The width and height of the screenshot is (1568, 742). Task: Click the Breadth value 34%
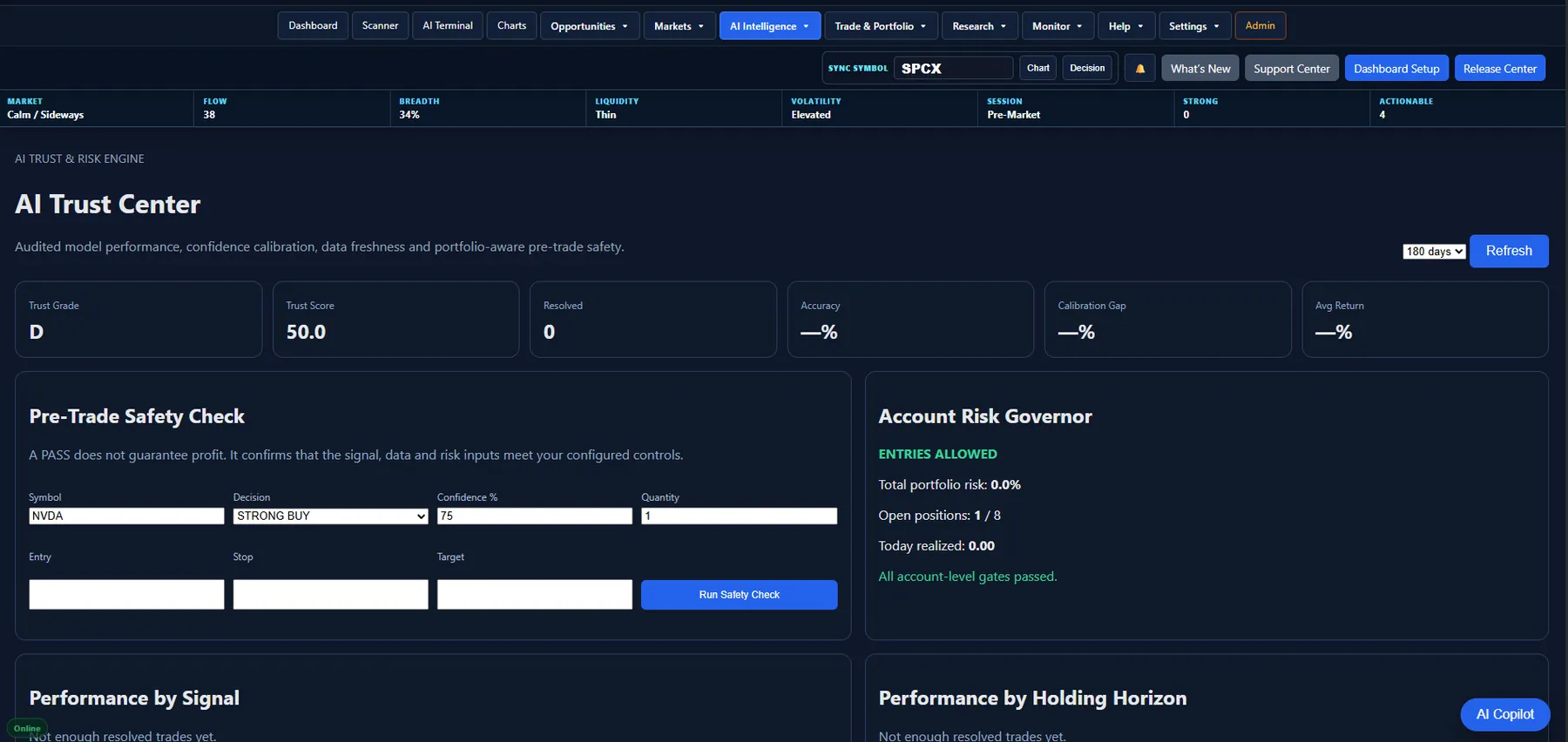(x=409, y=115)
